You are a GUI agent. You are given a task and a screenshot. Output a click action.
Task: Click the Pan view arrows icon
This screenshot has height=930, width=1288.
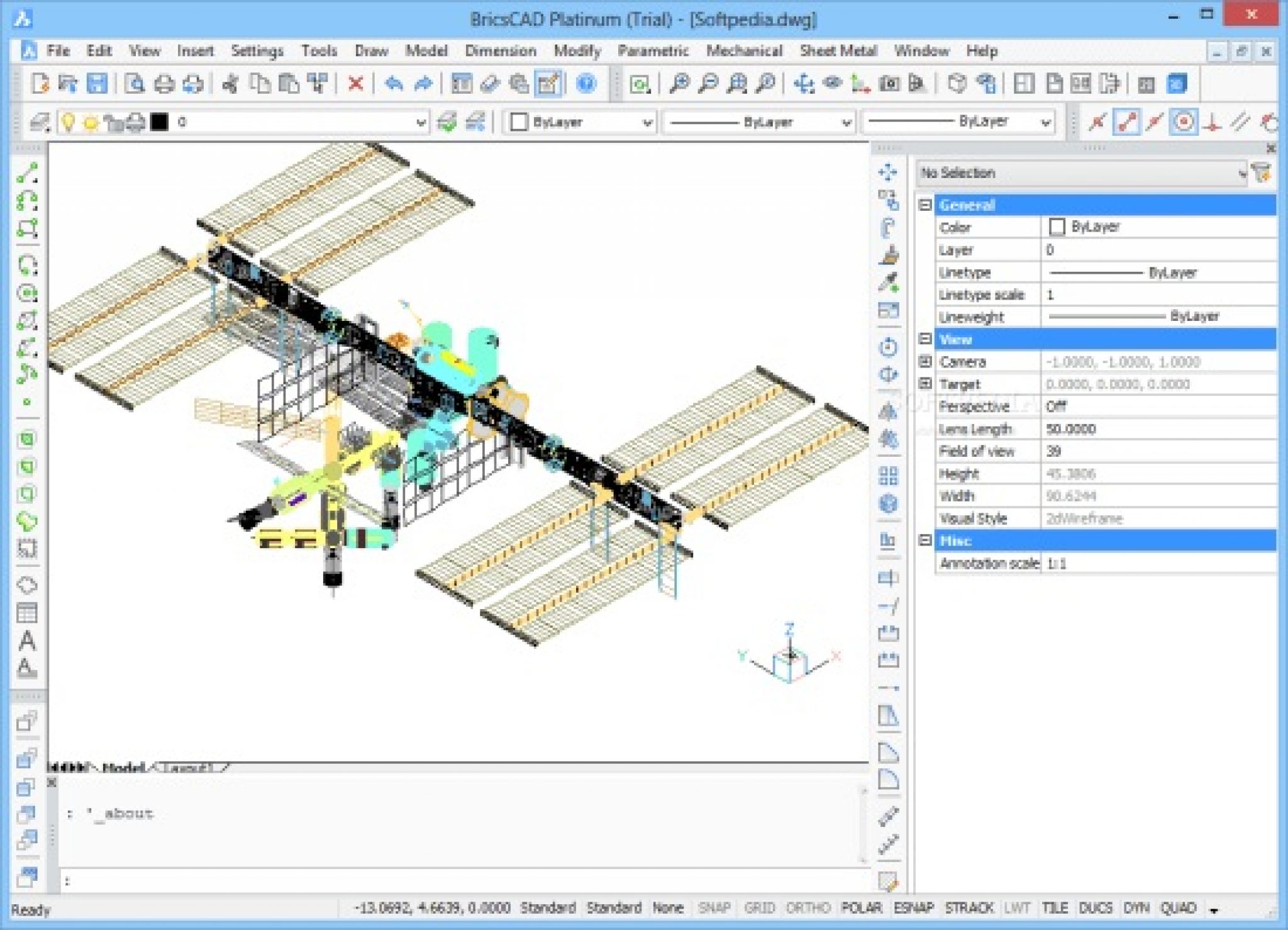coord(804,83)
